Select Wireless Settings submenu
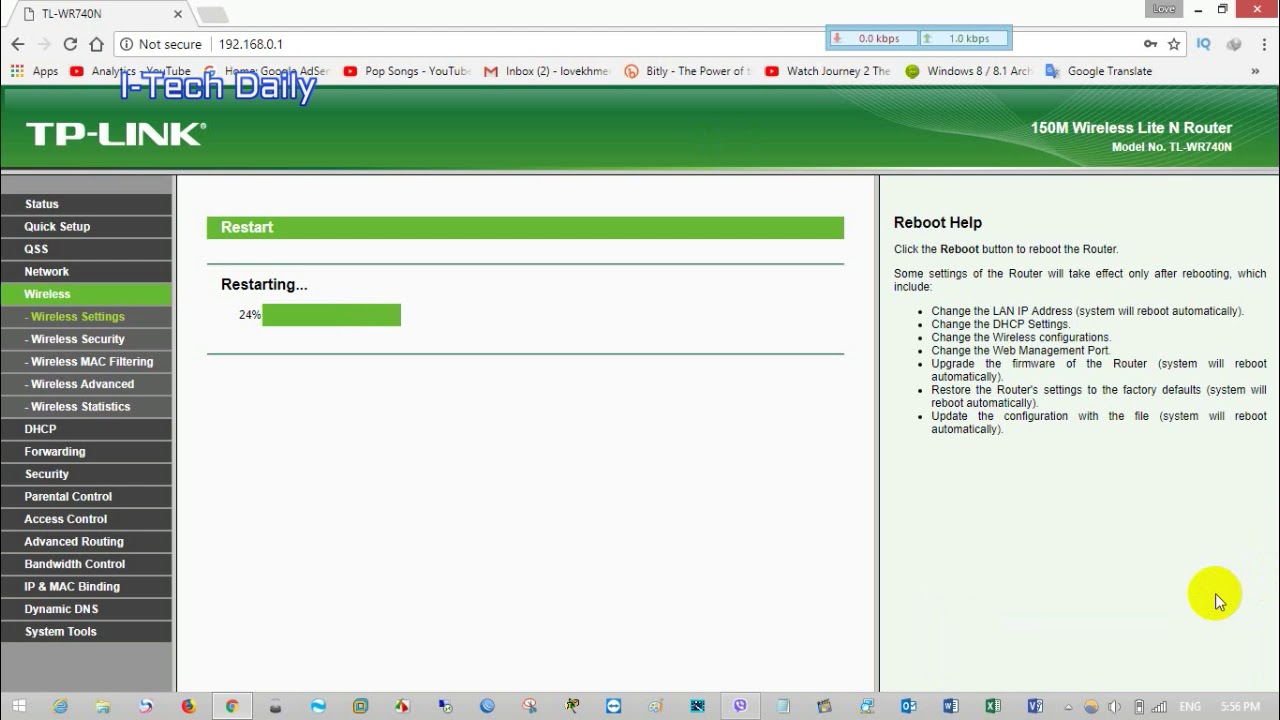The width and height of the screenshot is (1280, 720). (86, 317)
